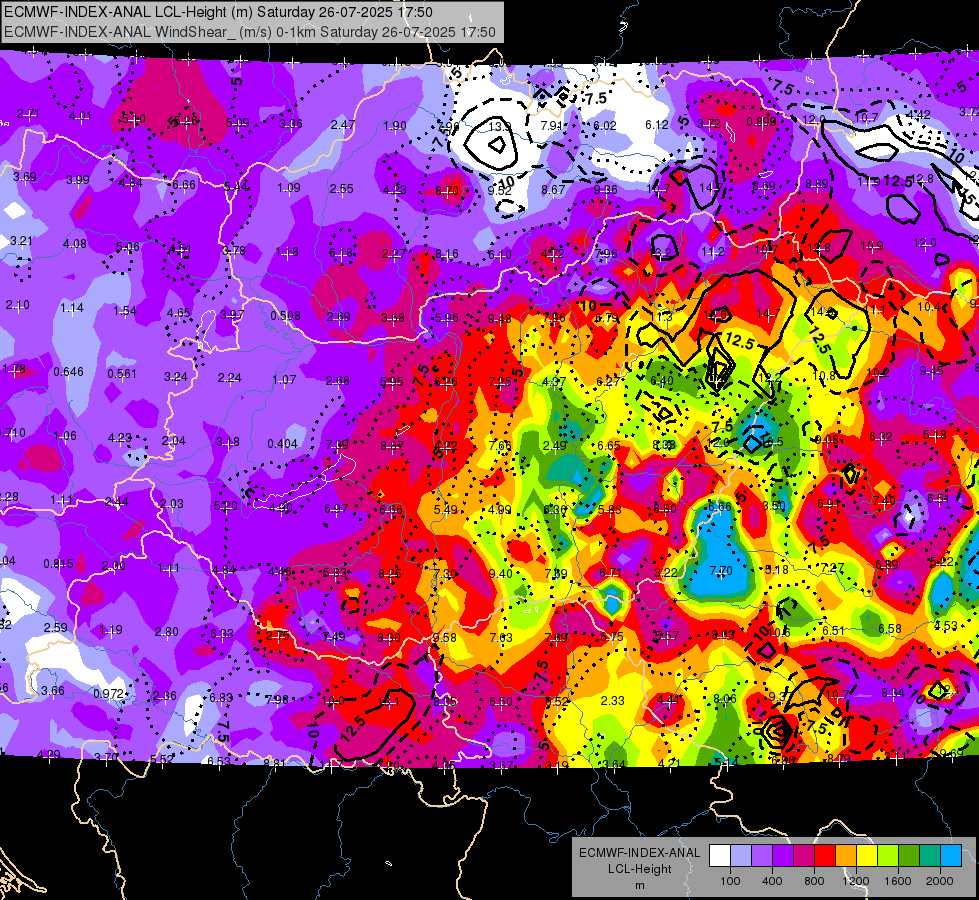979x900 pixels.
Task: Click the '100' legend tick label
Action: [730, 881]
